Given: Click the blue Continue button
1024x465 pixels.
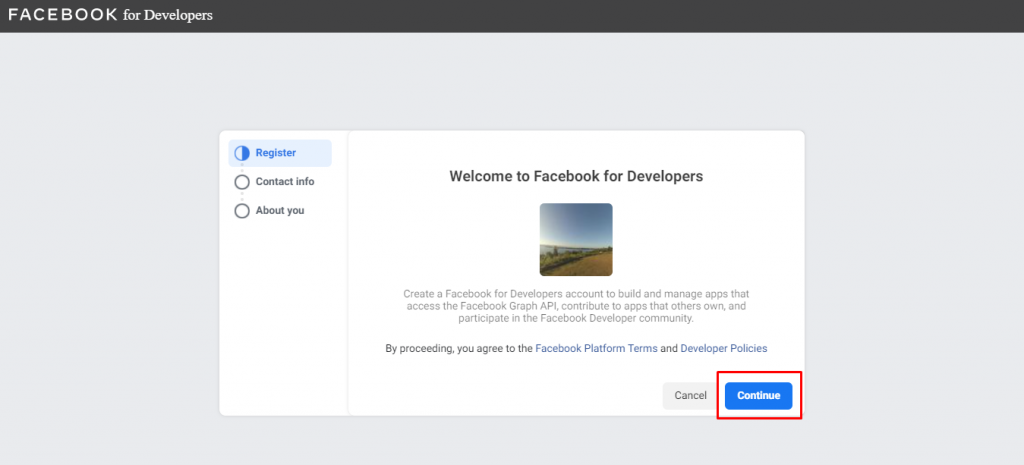Looking at the screenshot, I should 758,396.
